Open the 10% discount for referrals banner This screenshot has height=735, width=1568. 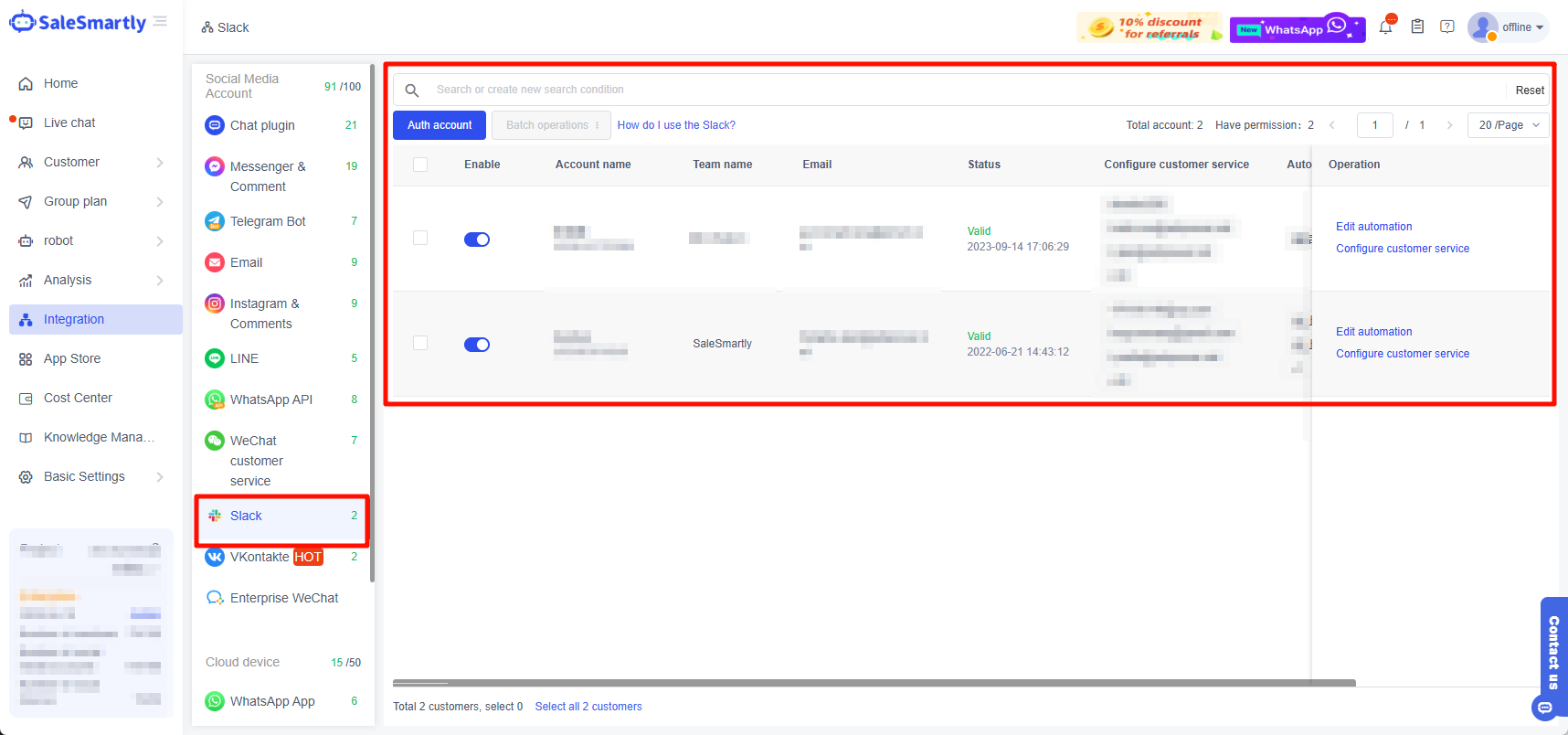click(x=1150, y=27)
